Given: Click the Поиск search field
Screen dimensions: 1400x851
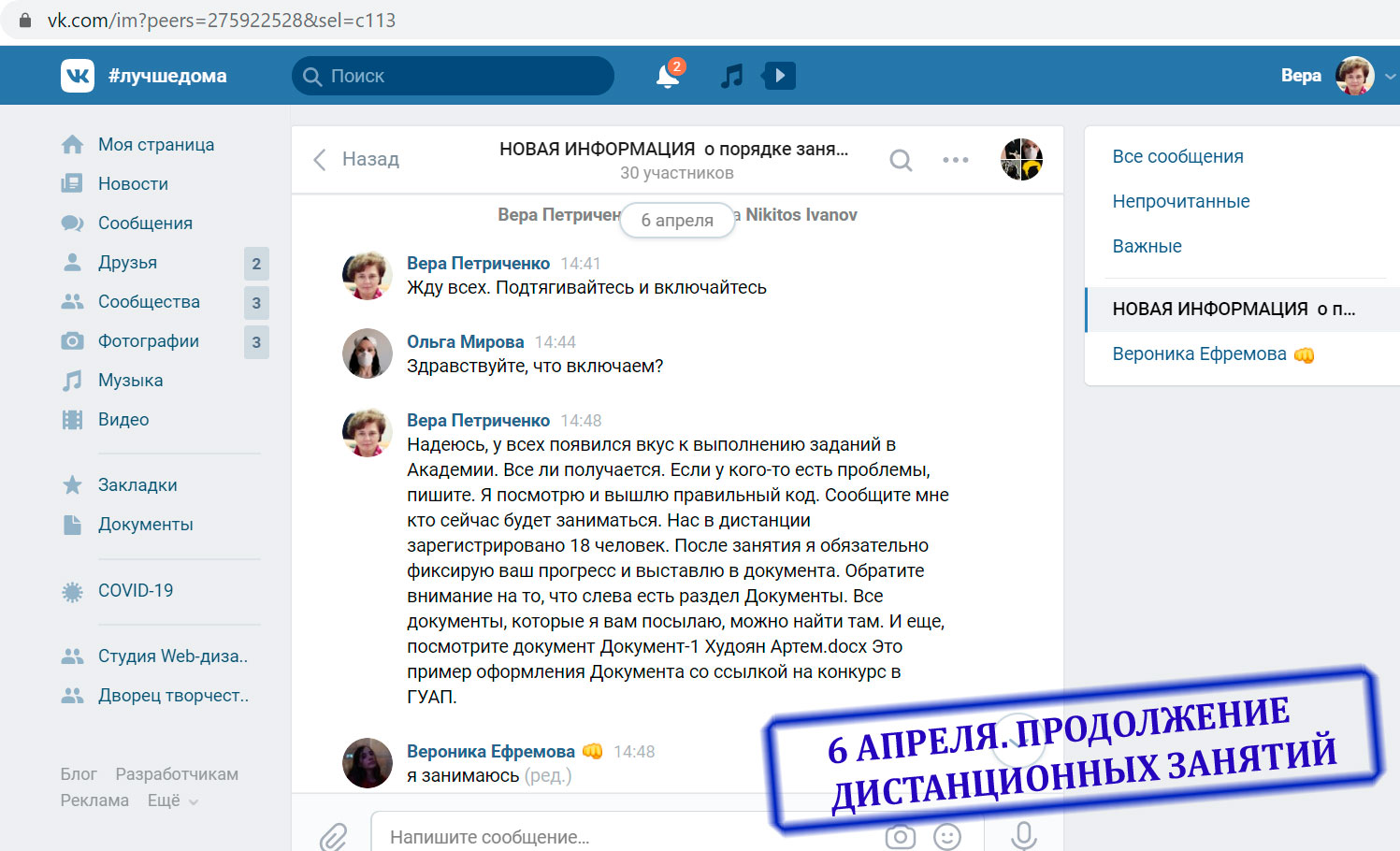Looking at the screenshot, I should 453,76.
